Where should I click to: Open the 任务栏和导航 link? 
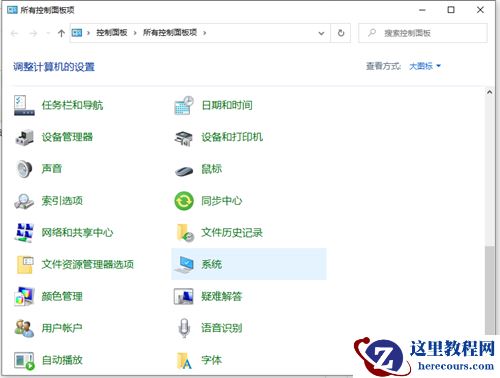(x=72, y=105)
